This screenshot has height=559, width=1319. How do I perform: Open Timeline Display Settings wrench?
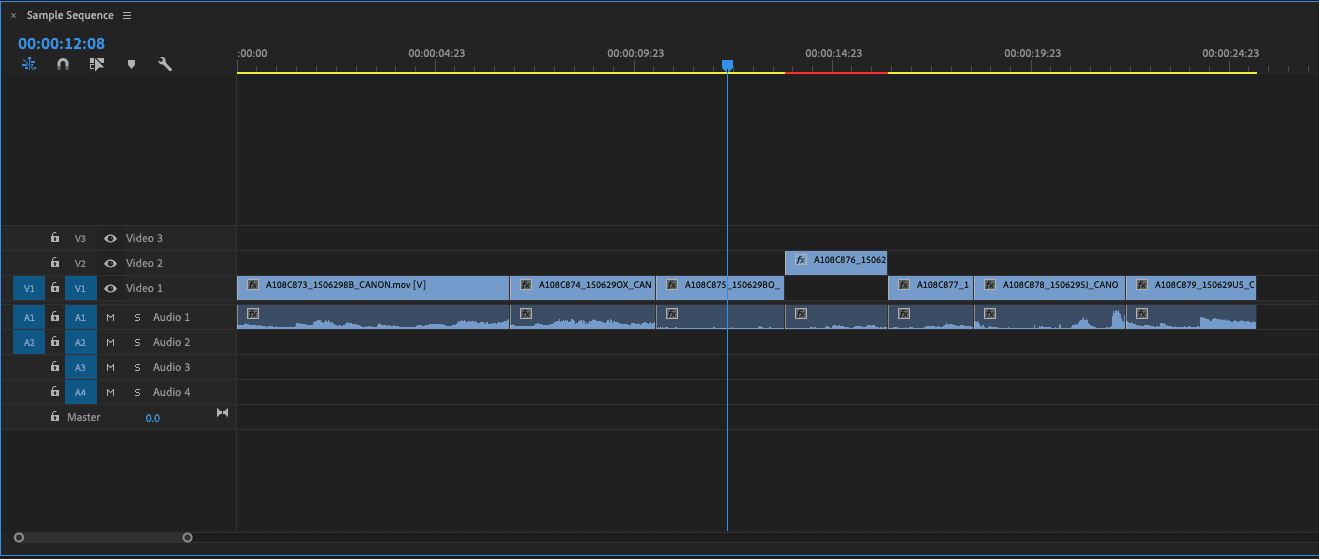[x=165, y=64]
